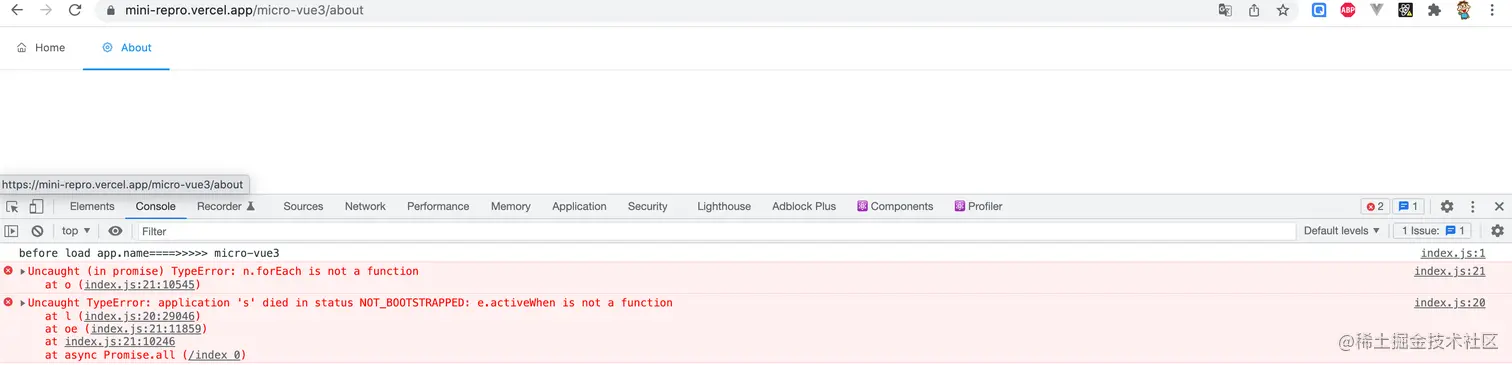
Task: Open the Extensions puzzle-piece menu
Action: click(x=1434, y=10)
